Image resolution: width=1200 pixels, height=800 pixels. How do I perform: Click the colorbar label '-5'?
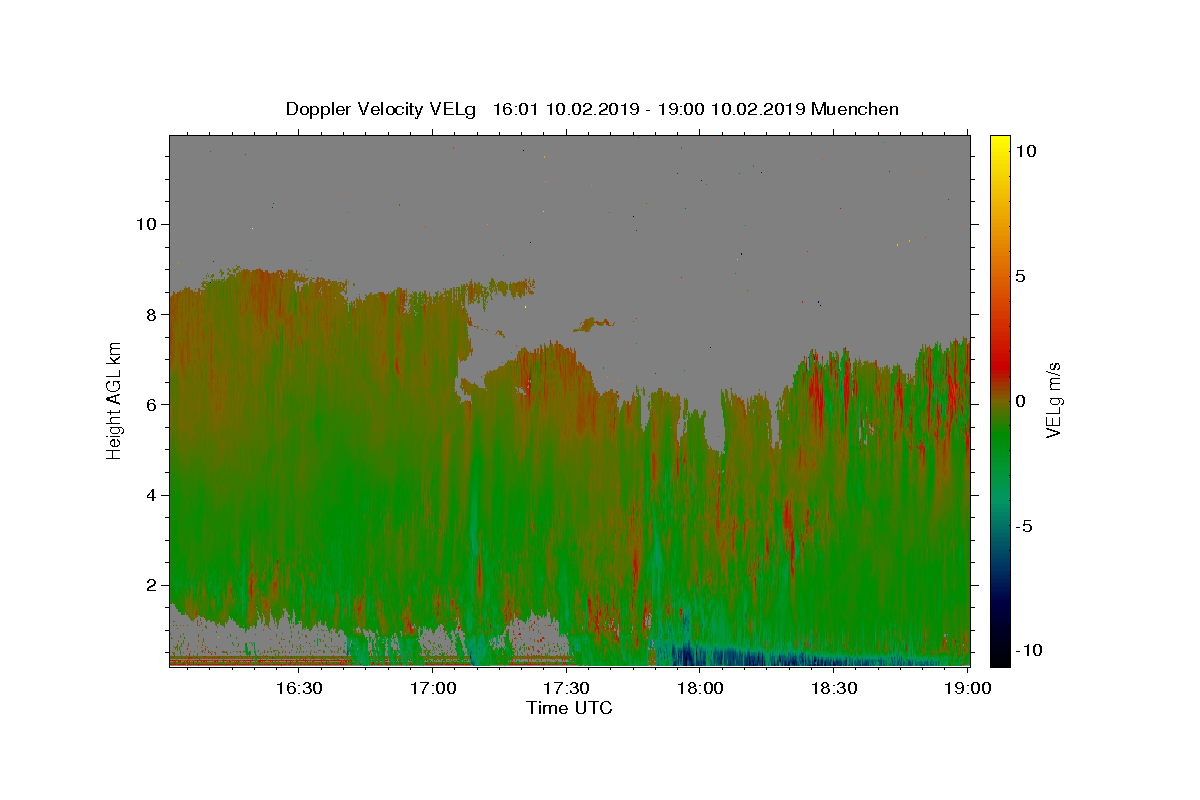click(1024, 526)
